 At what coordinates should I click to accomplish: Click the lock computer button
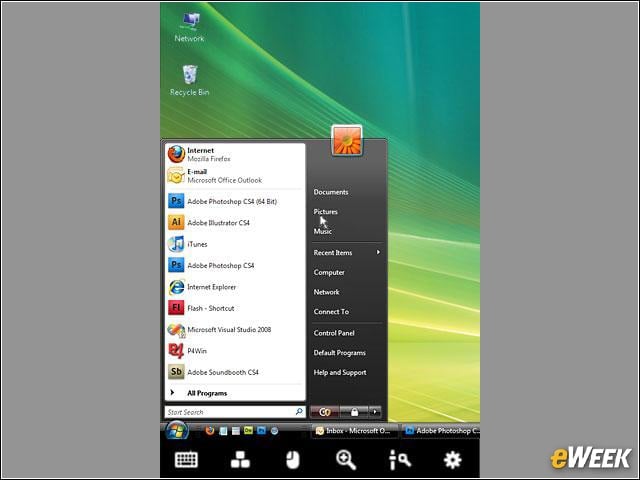click(x=354, y=412)
